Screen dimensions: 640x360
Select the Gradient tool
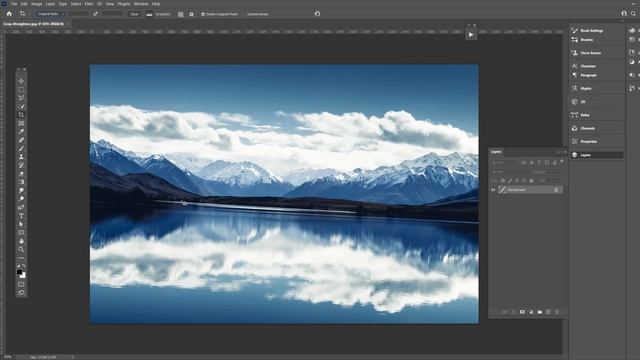21,182
